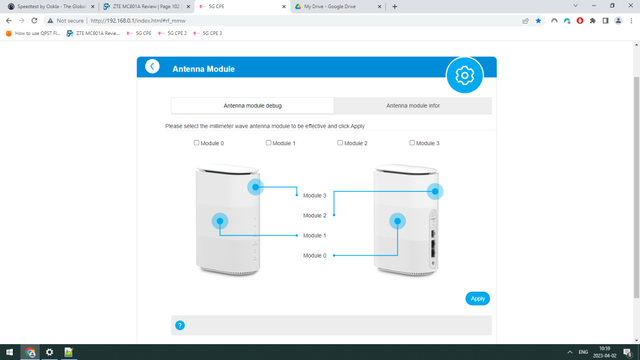Show hidden system tray icons
Screen dimensions: 640x360
pos(570,352)
